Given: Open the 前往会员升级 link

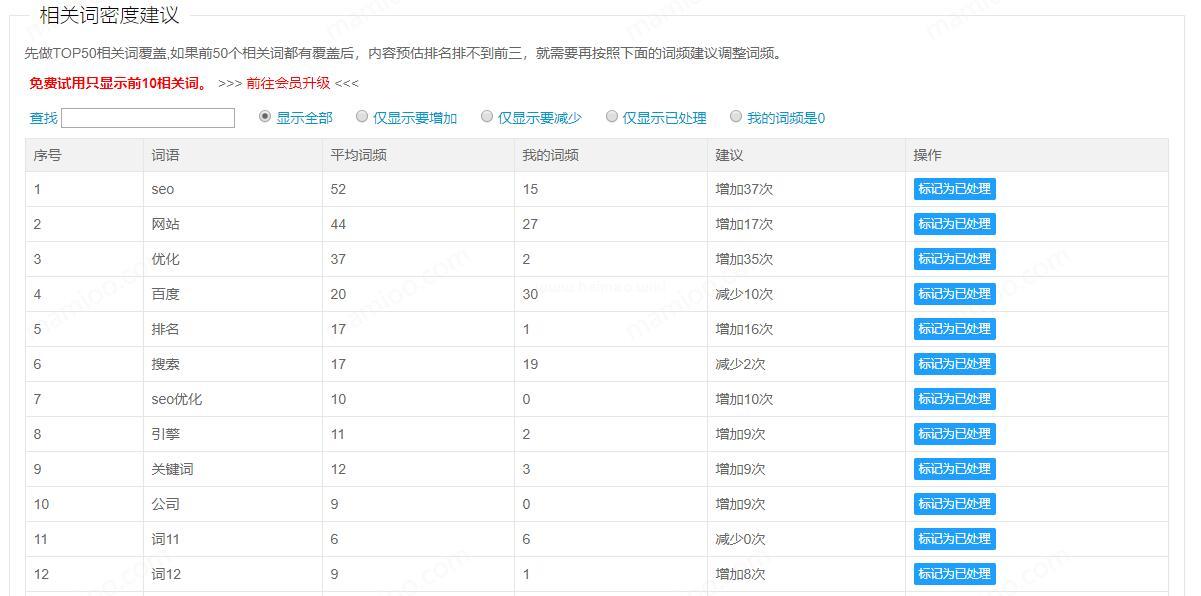Looking at the screenshot, I should (288, 83).
